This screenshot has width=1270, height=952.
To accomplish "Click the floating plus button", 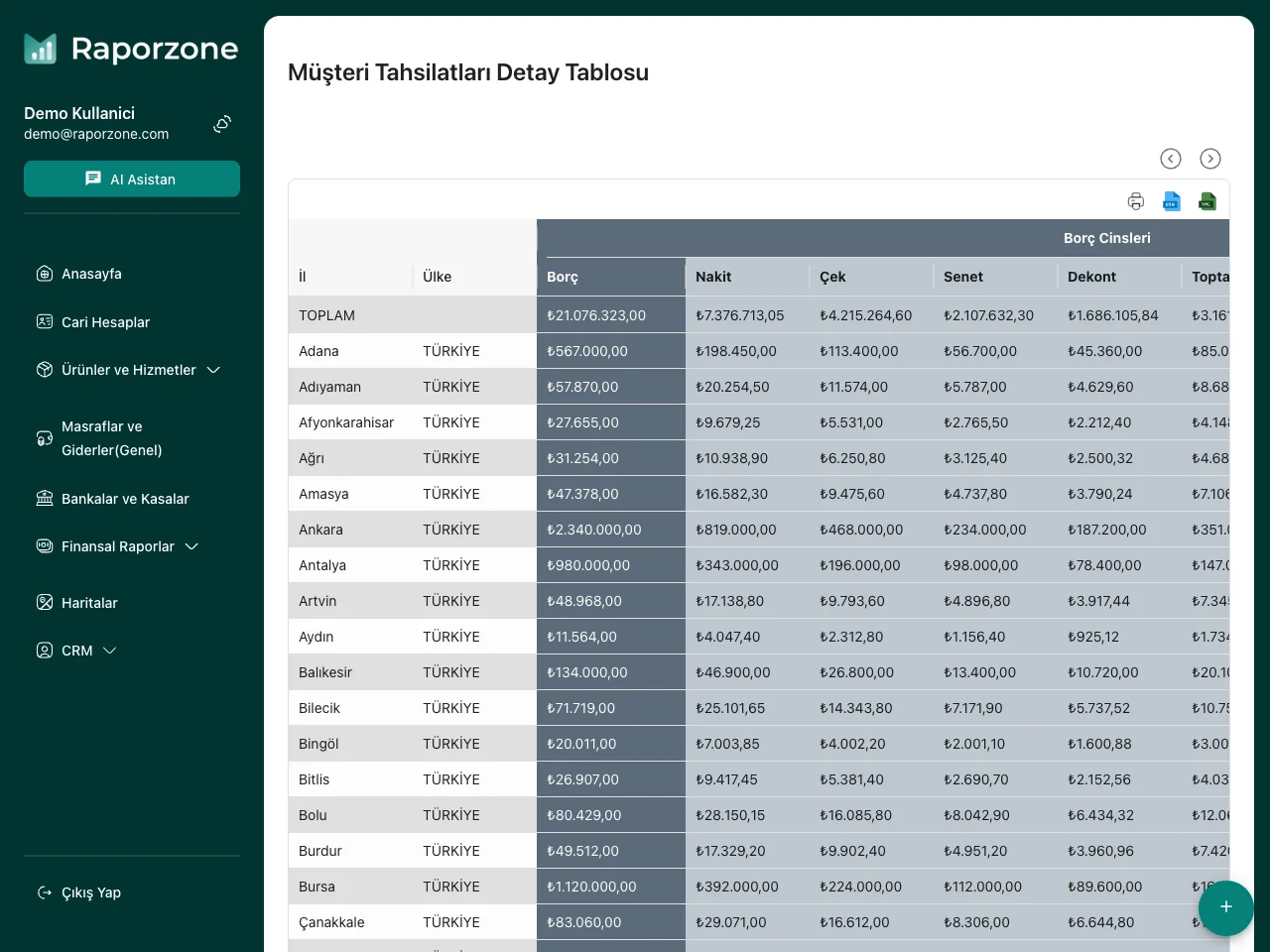I will coord(1225,907).
